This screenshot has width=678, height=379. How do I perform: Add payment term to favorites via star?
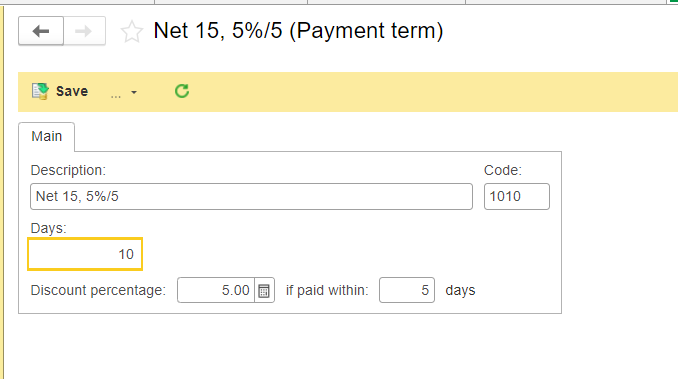(131, 32)
